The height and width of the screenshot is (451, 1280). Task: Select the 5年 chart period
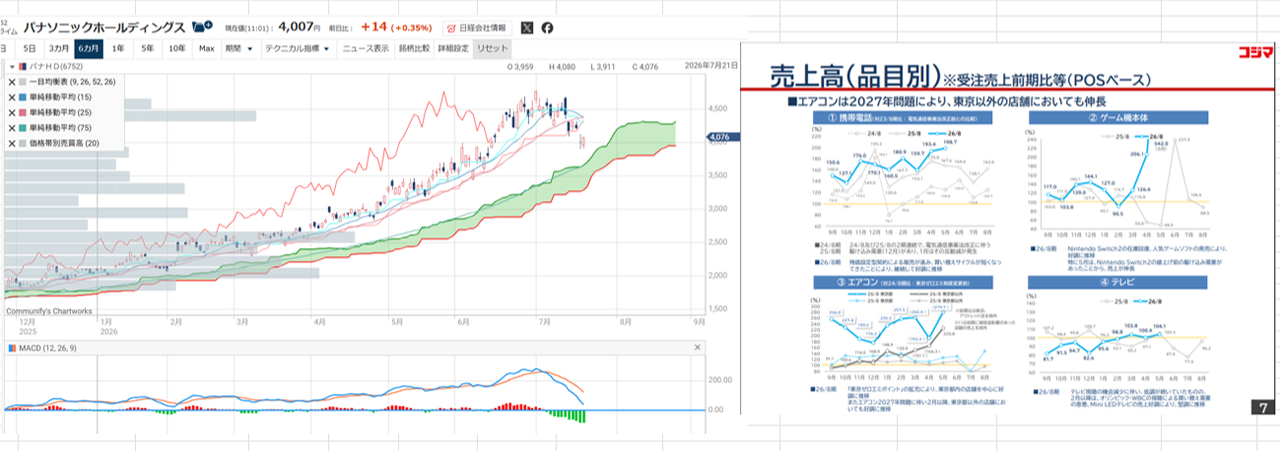147,48
